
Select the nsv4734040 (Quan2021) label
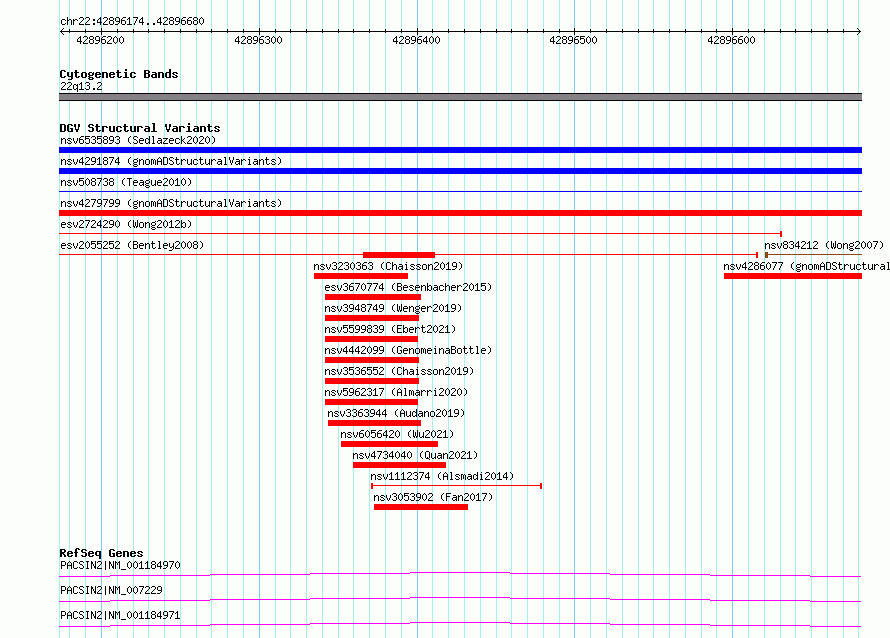pyautogui.click(x=415, y=455)
